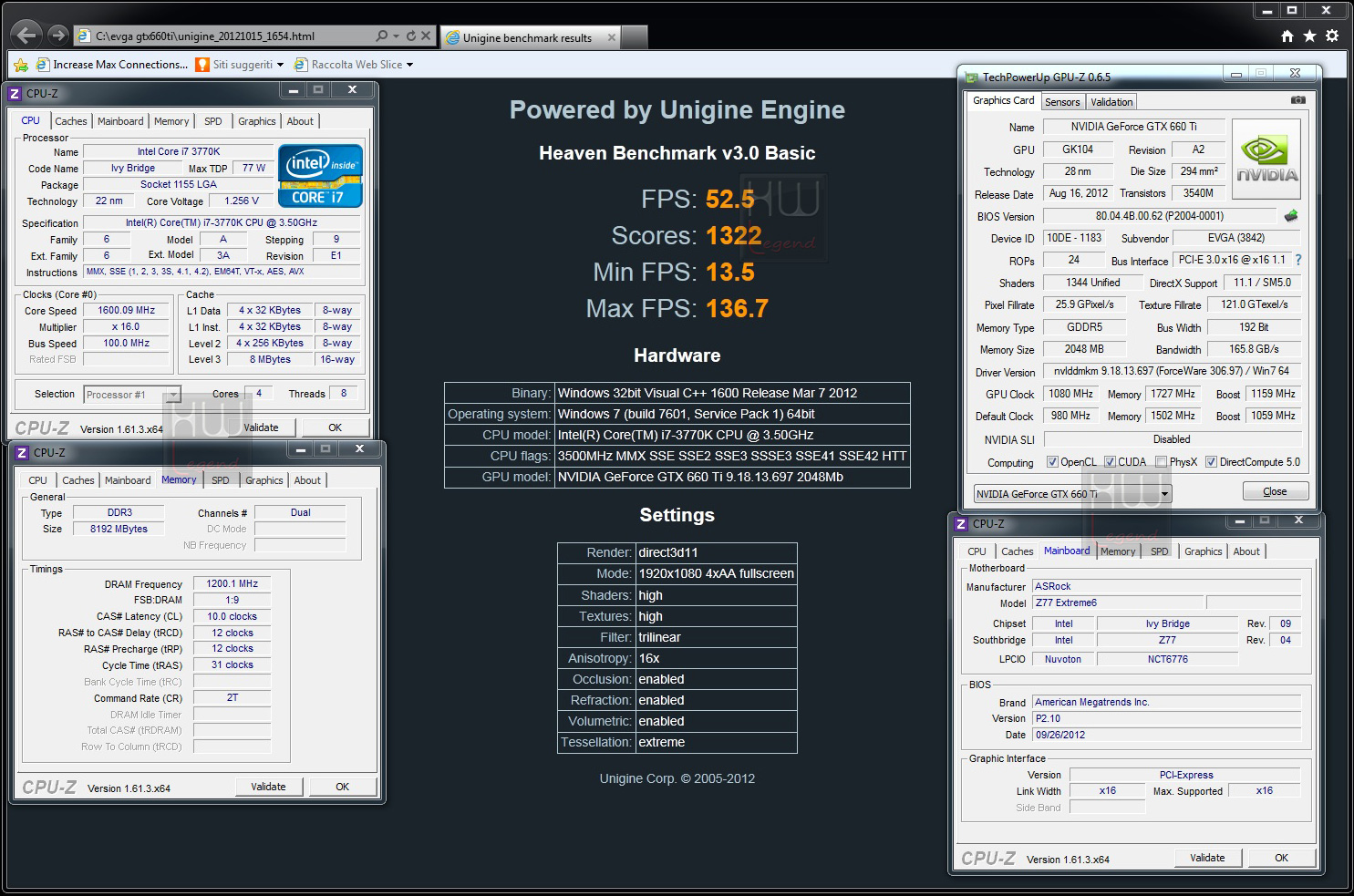The image size is (1354, 896).
Task: Open the browser home icon
Action: point(1287,36)
